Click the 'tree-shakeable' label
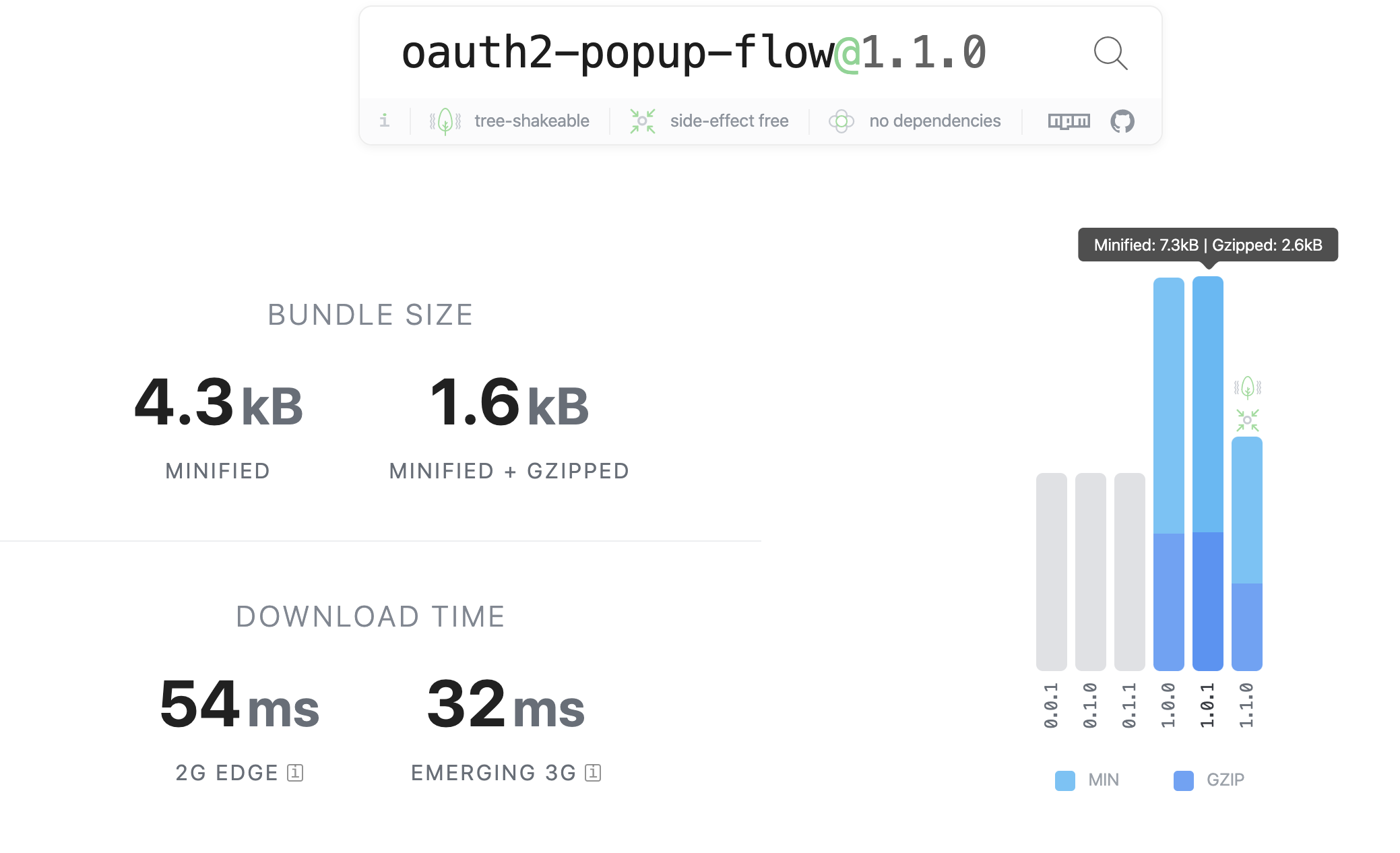 tap(532, 121)
